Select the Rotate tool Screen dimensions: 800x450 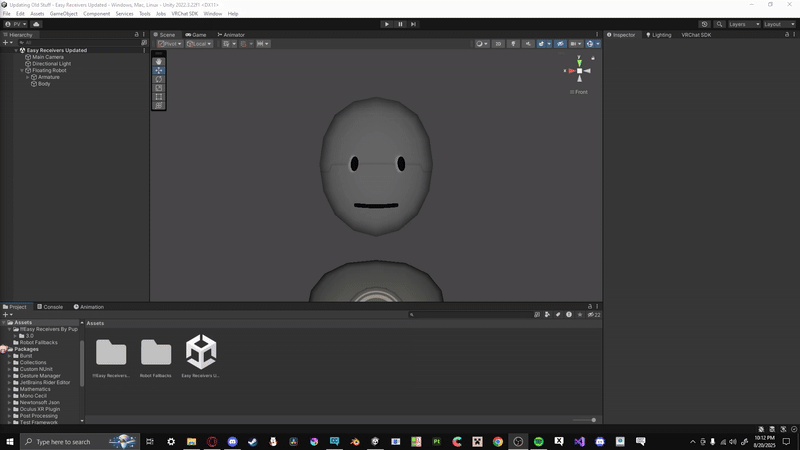coord(159,79)
